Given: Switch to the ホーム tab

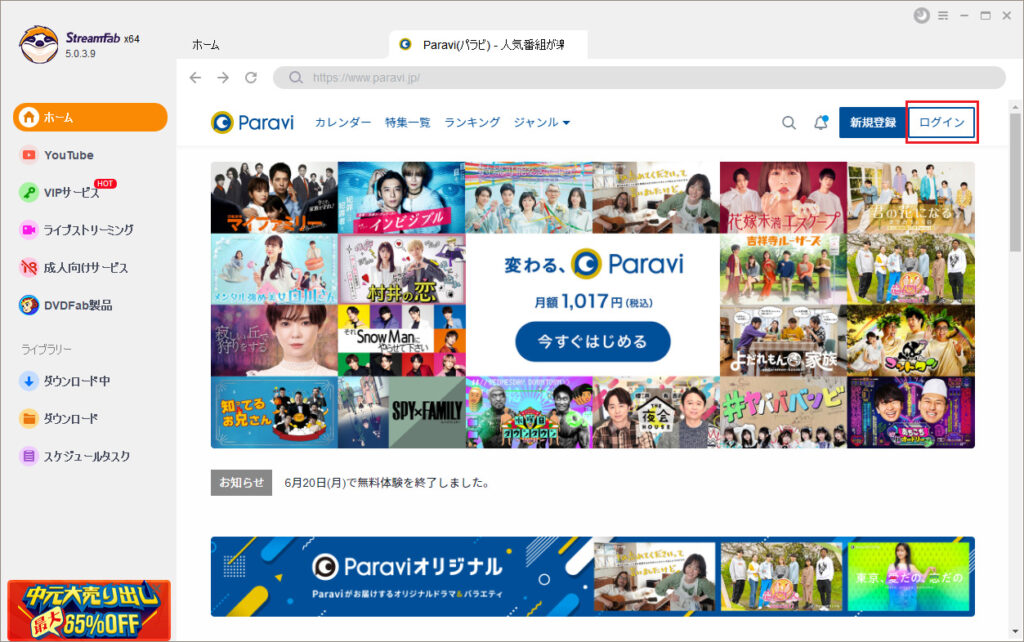Looking at the screenshot, I should pyautogui.click(x=206, y=45).
